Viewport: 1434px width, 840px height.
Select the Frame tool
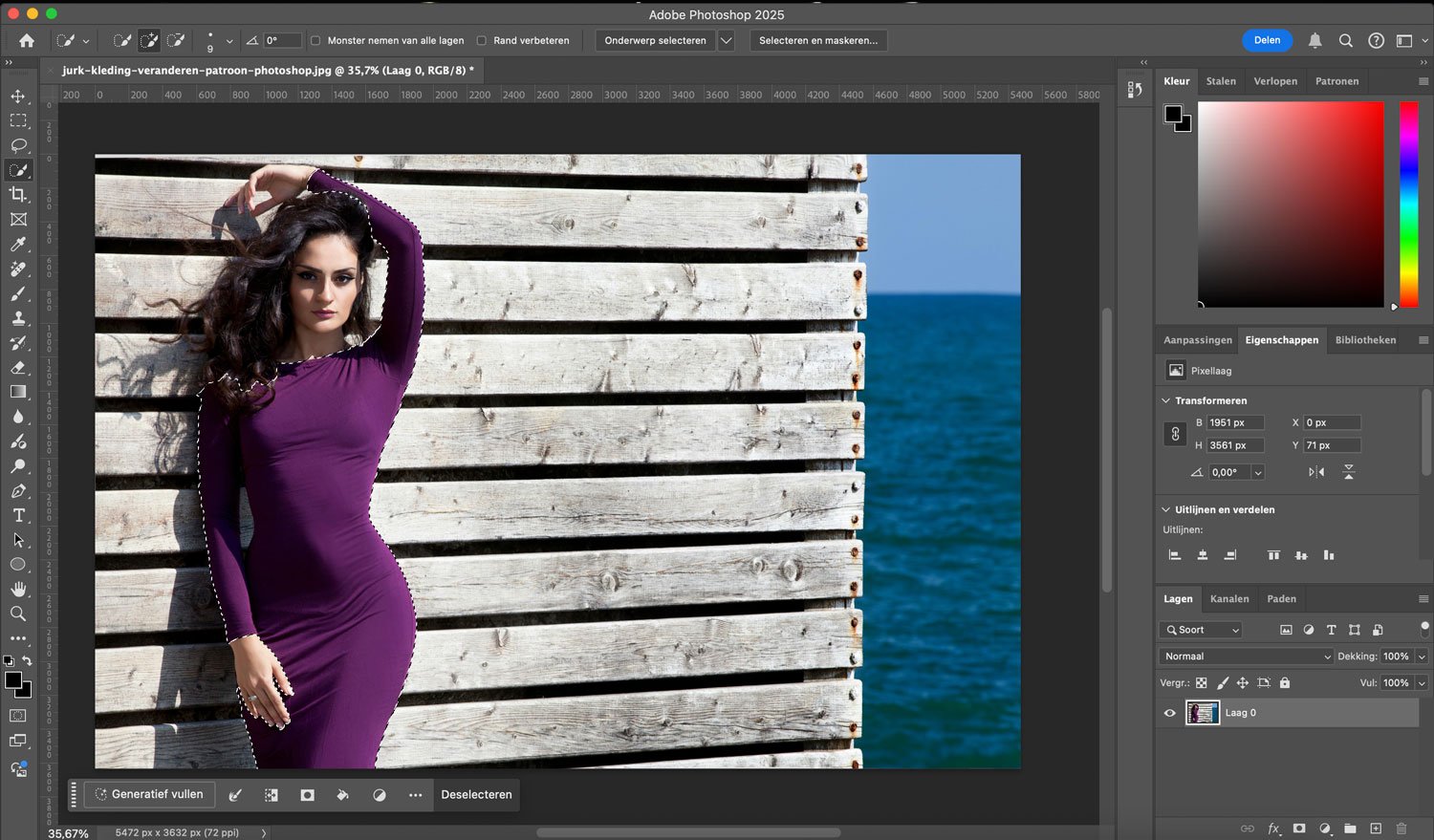coord(18,220)
